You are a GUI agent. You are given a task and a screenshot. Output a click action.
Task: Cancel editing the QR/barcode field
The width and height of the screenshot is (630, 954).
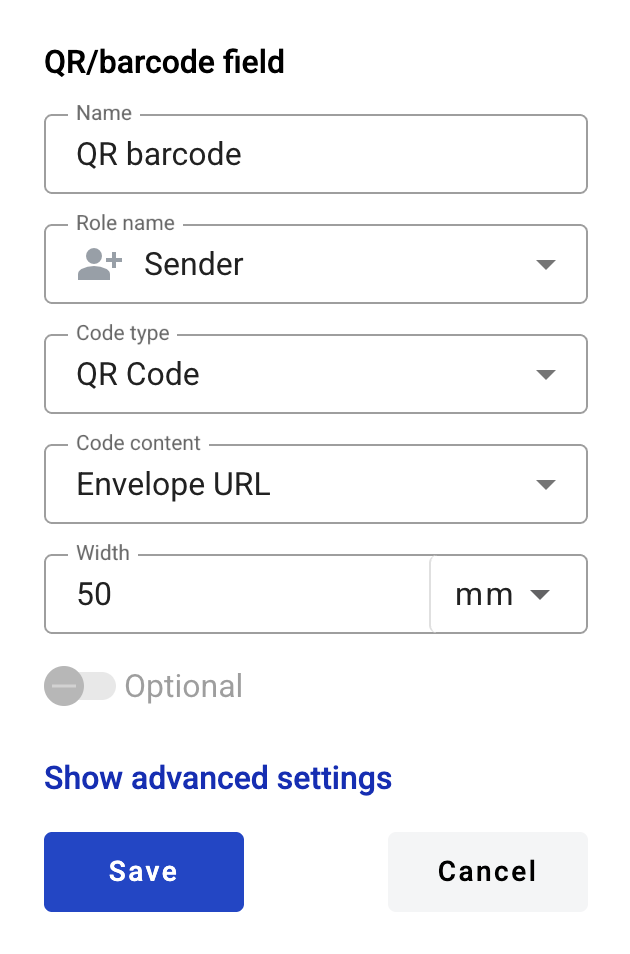pos(487,871)
